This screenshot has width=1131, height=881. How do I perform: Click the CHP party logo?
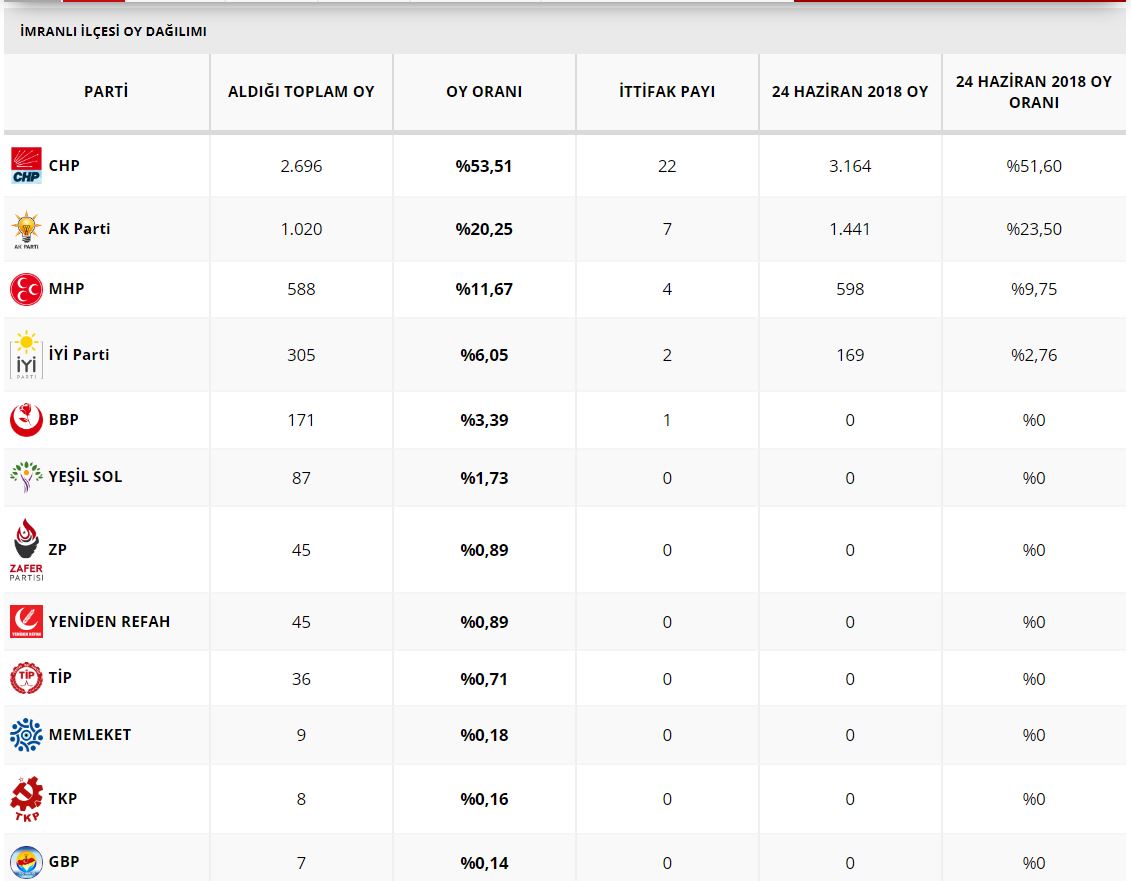tap(27, 166)
